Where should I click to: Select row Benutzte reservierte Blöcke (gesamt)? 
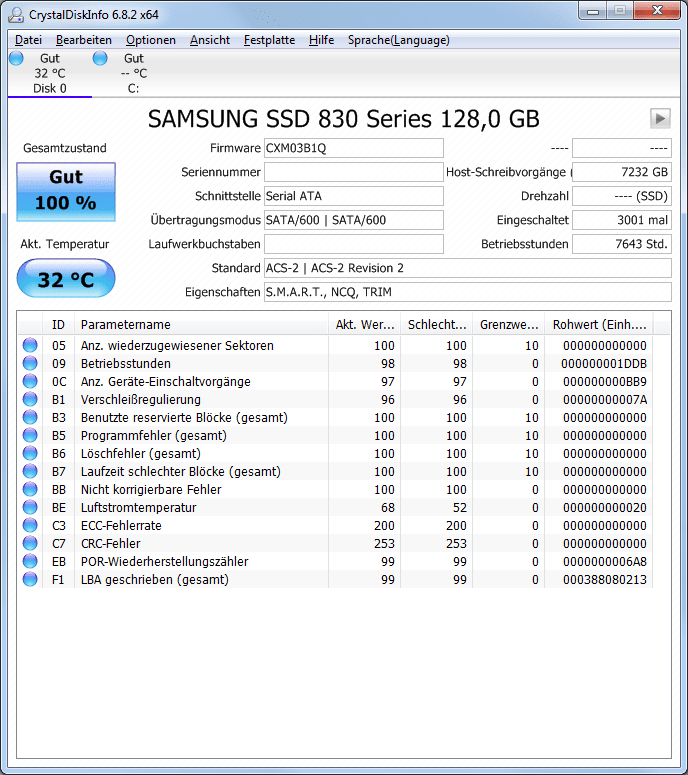(x=335, y=418)
